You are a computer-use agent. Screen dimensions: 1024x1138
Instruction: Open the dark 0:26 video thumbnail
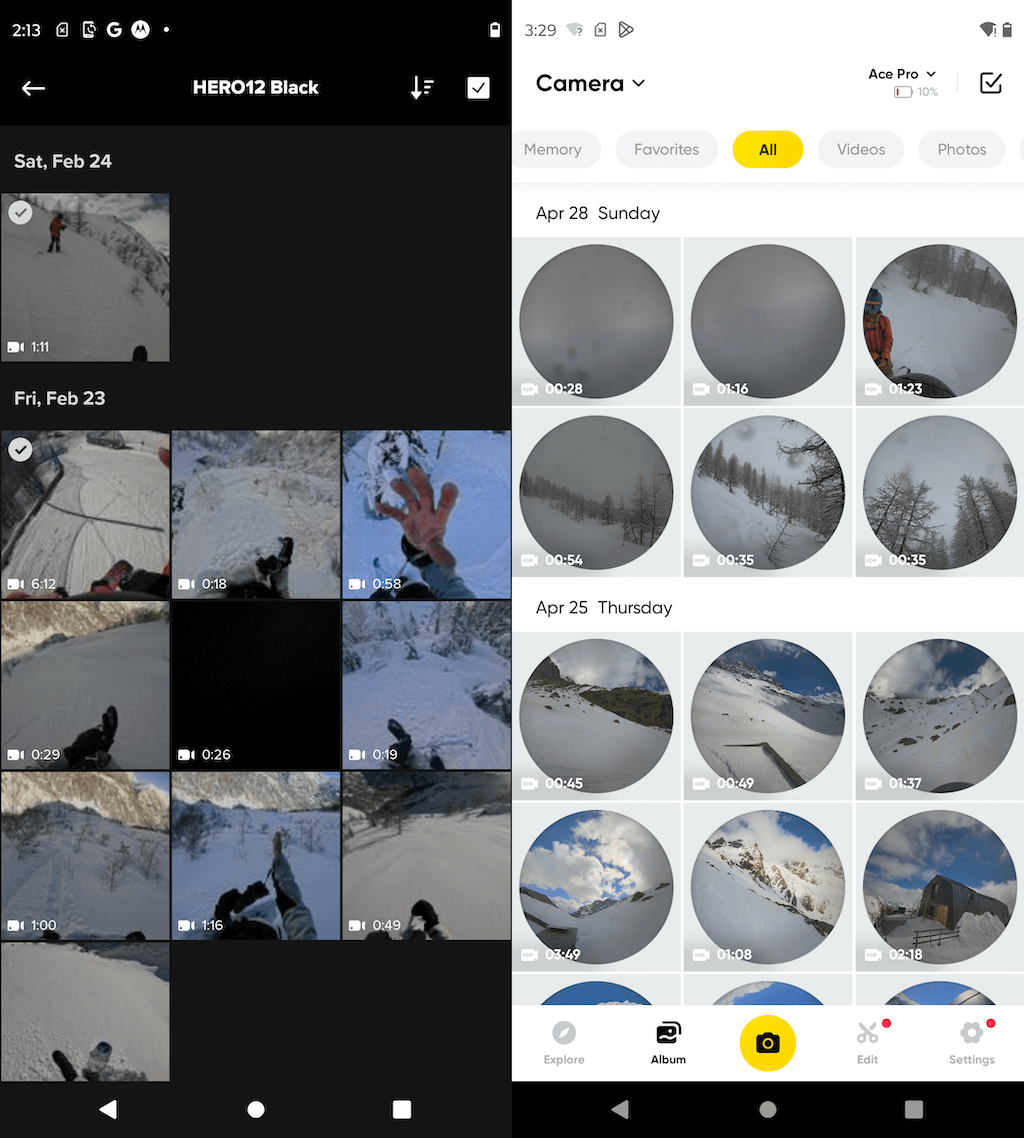255,685
